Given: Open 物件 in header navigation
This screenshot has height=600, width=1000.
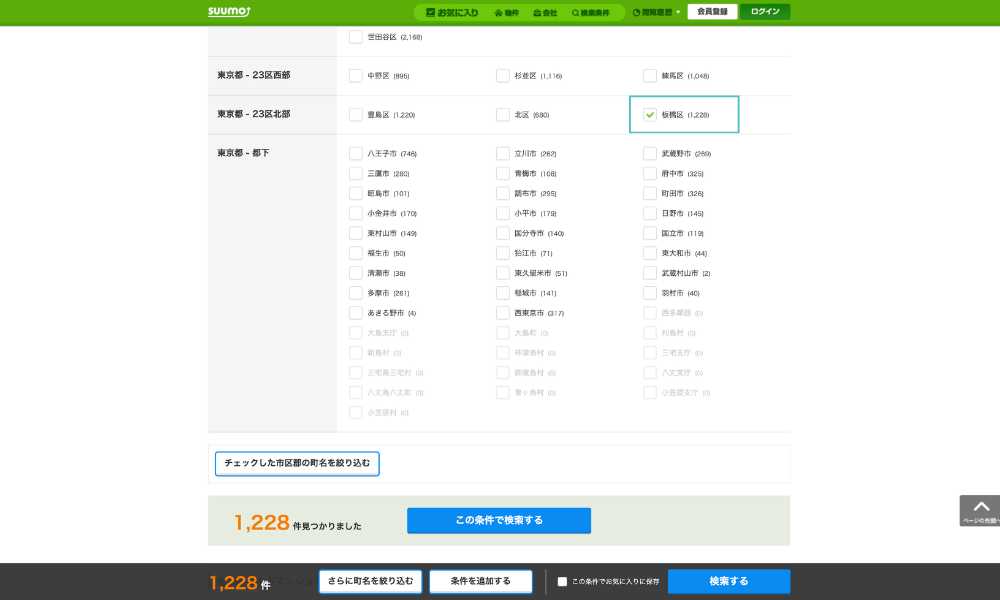Looking at the screenshot, I should pyautogui.click(x=506, y=13).
